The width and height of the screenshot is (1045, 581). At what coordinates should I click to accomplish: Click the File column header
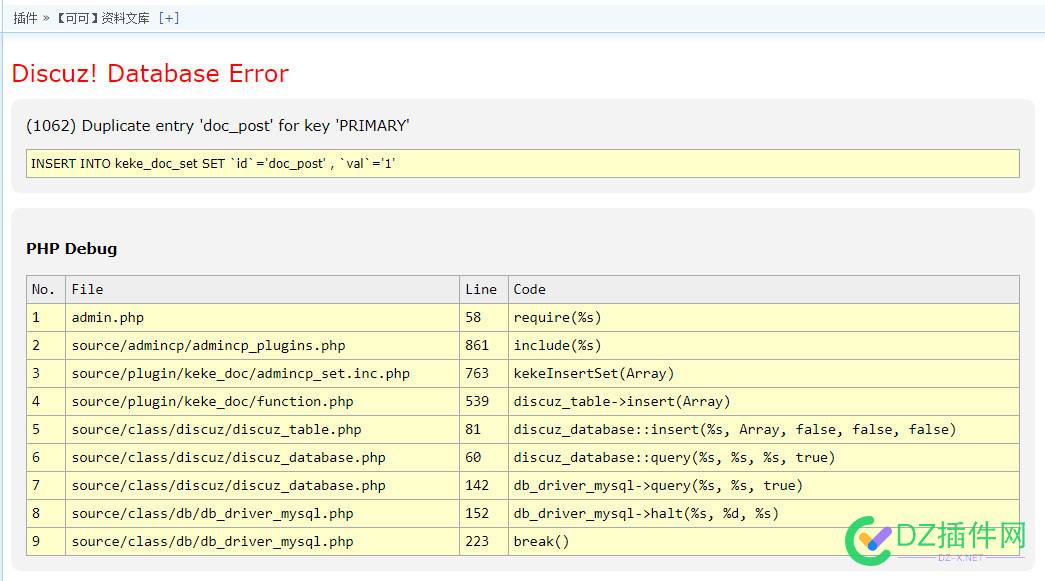pos(87,290)
